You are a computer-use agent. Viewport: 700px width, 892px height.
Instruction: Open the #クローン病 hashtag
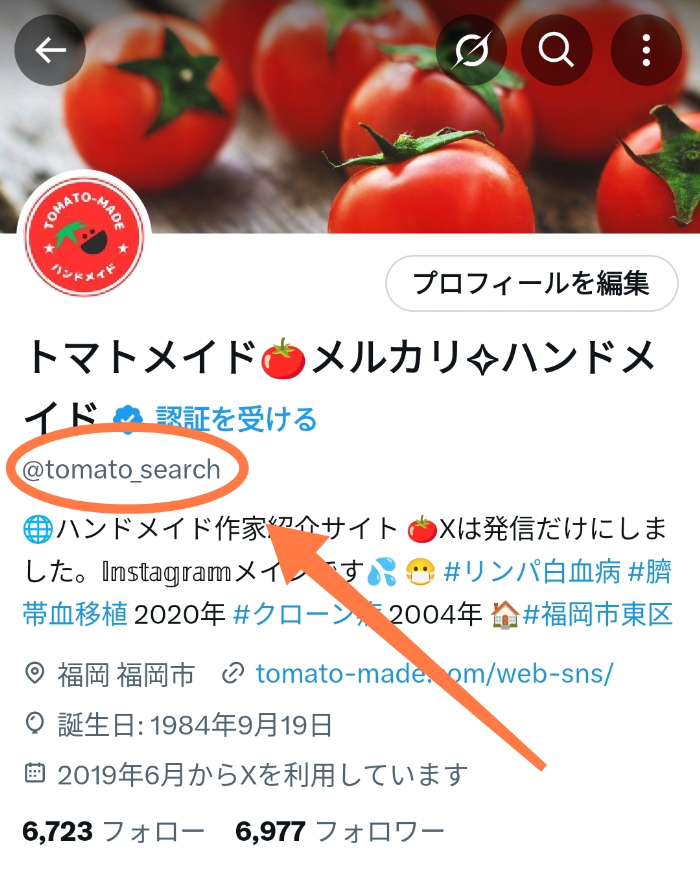[x=308, y=614]
